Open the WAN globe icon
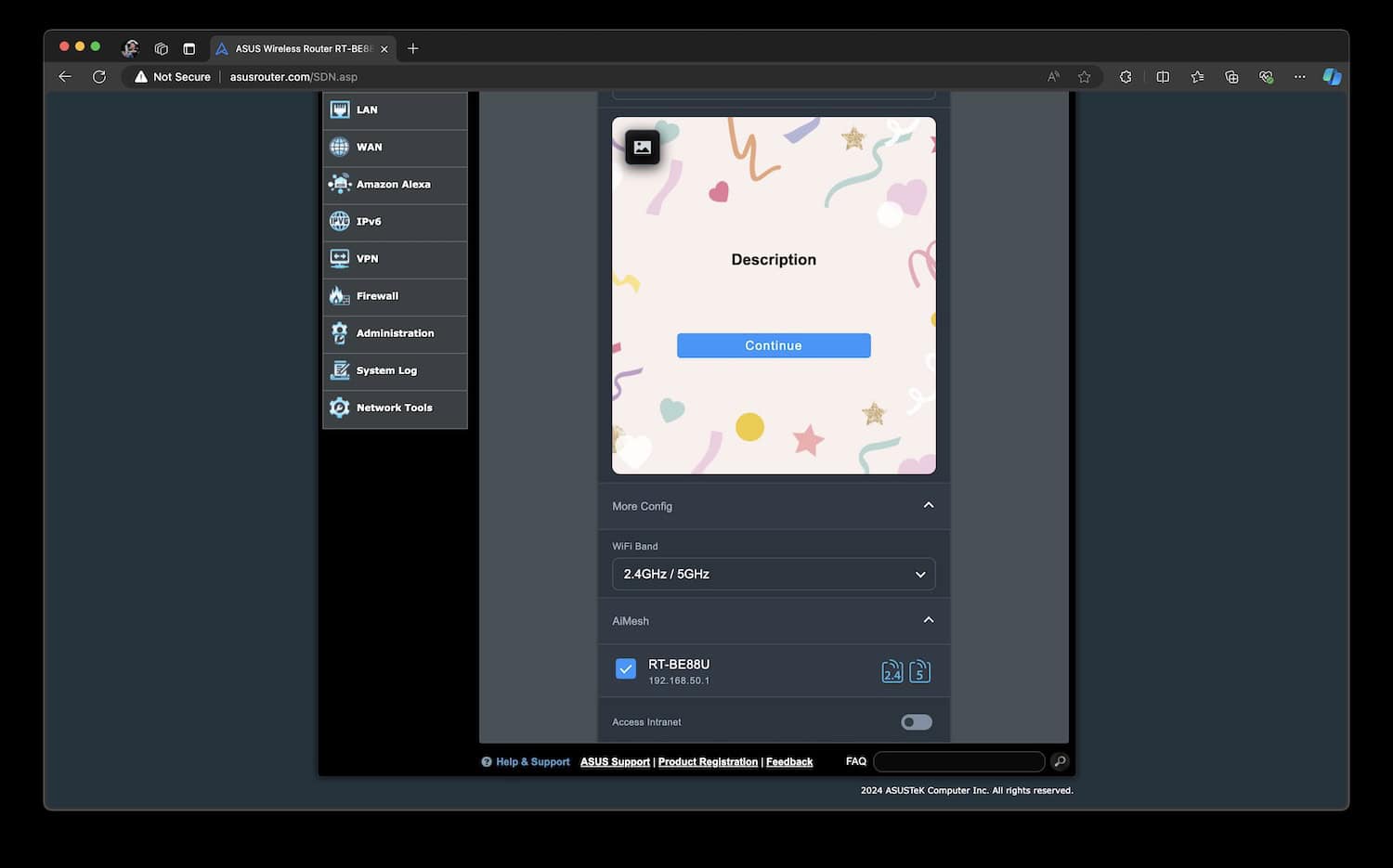This screenshot has height=868, width=1393. 340,147
